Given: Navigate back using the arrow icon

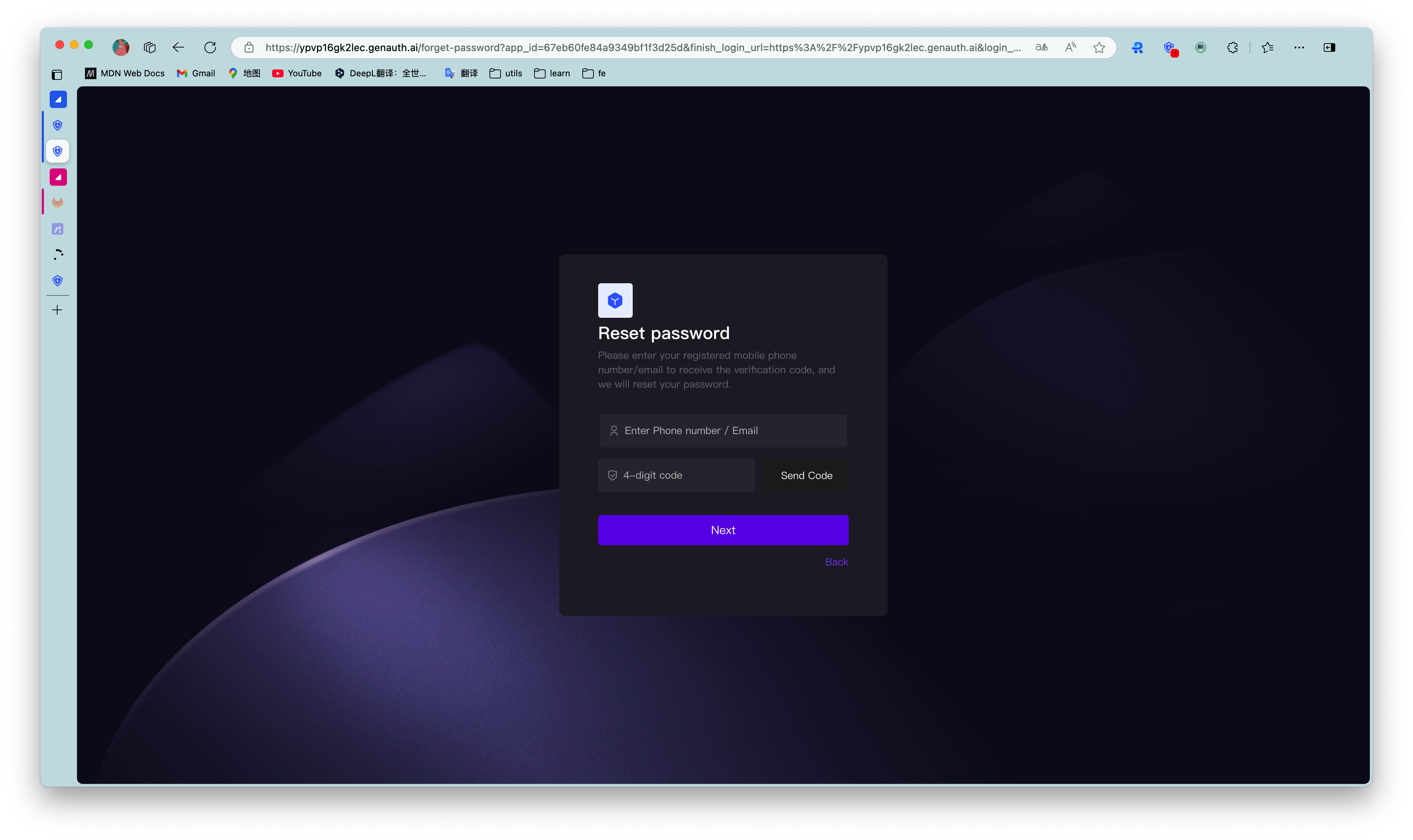Looking at the screenshot, I should tap(178, 48).
